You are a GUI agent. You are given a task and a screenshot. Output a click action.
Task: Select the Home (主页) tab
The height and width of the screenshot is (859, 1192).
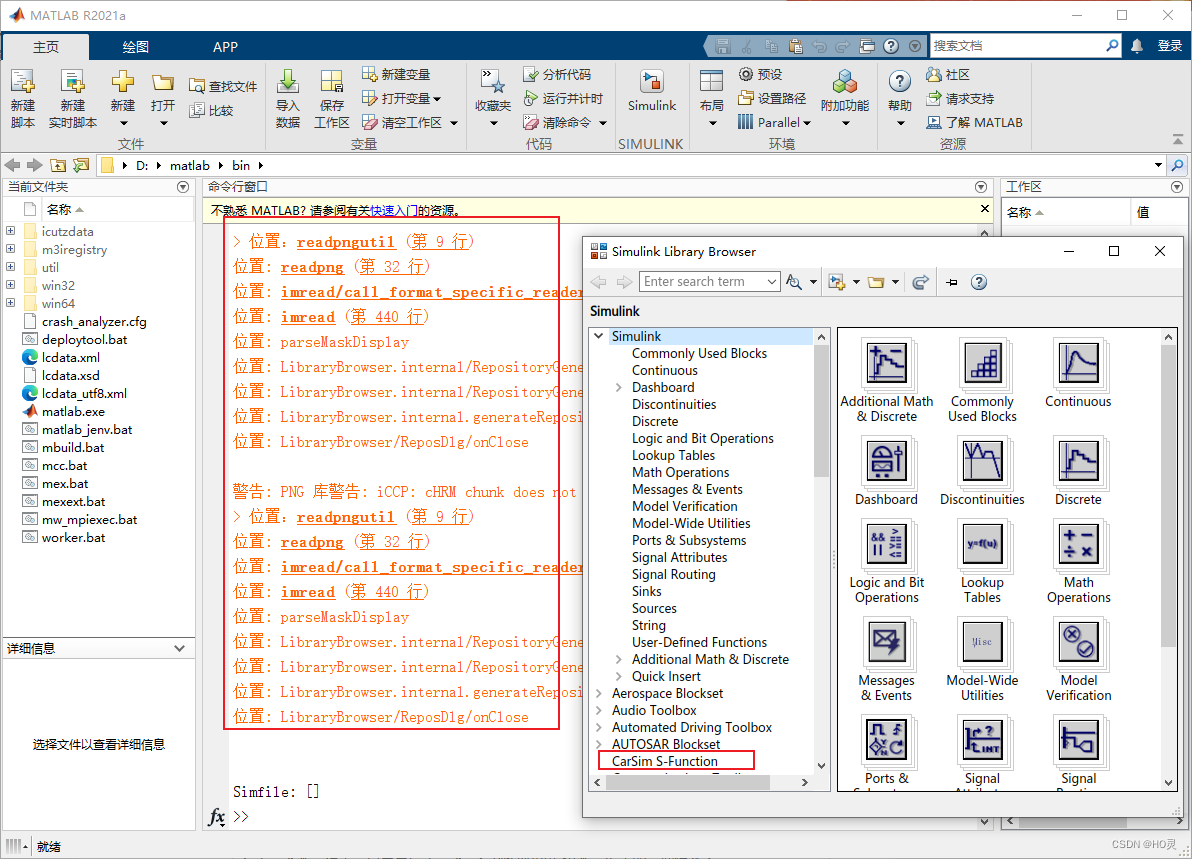tap(46, 47)
